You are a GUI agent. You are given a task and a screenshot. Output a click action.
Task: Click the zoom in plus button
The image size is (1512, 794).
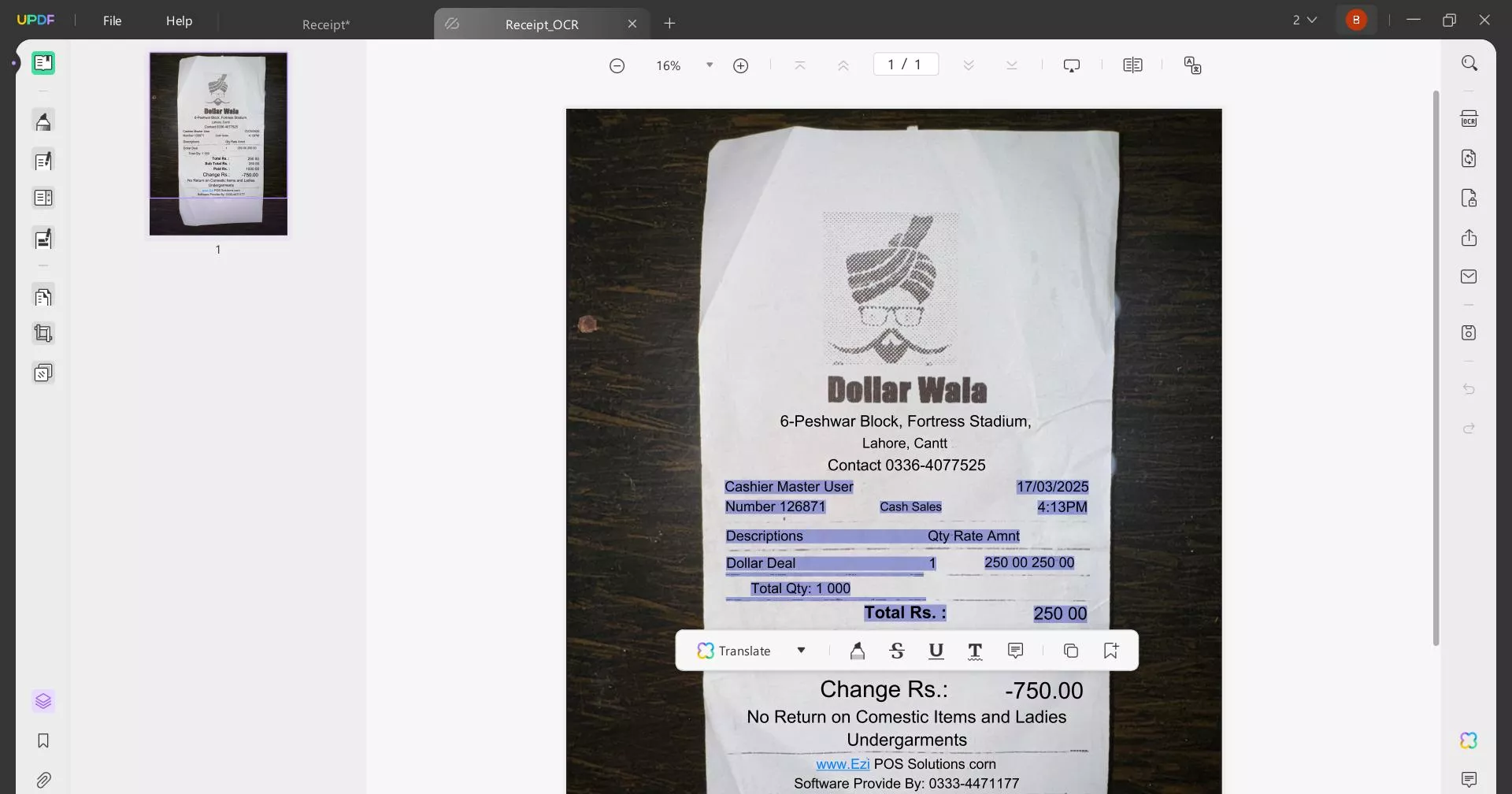[x=740, y=66]
